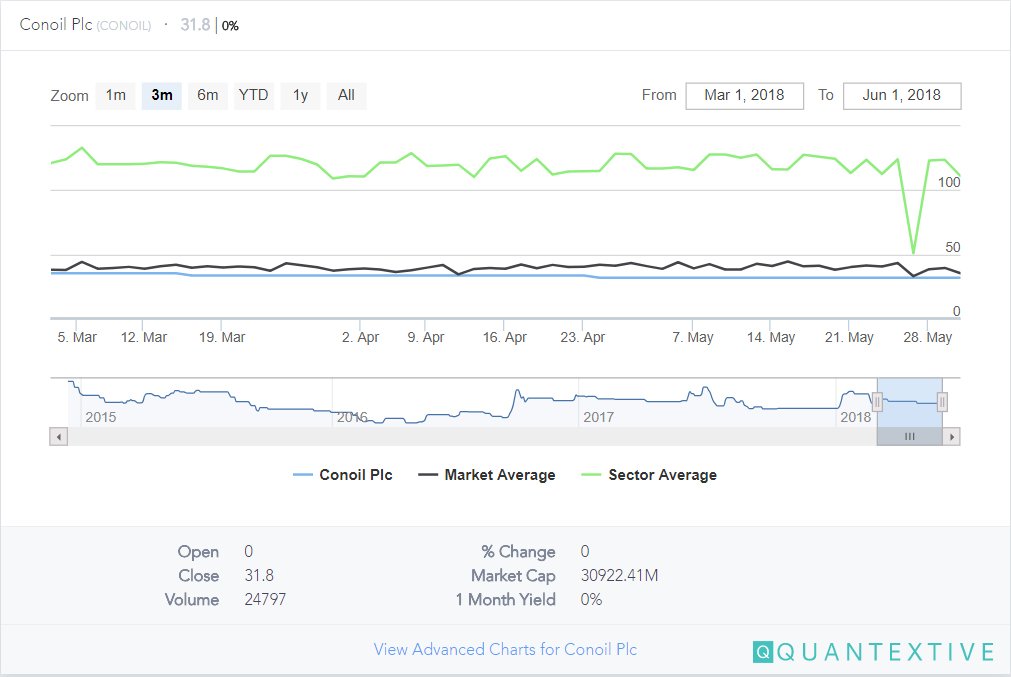This screenshot has width=1011, height=677.
Task: Click the grip icon on the navigator thumb
Action: pos(909,436)
